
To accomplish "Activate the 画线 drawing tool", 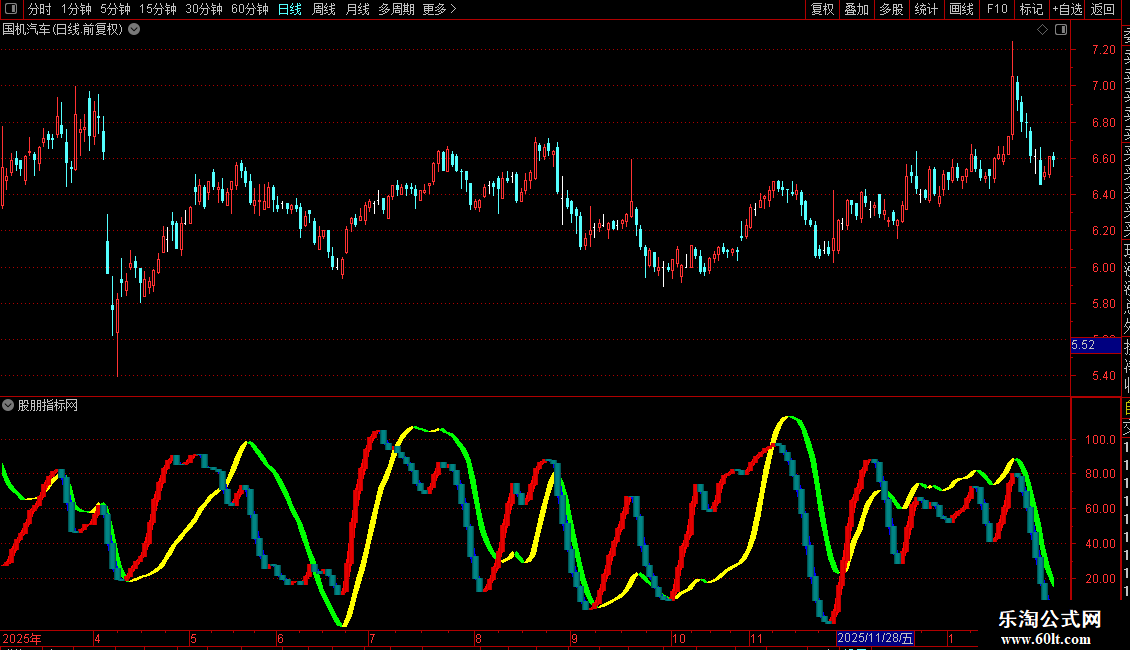I will coord(961,9).
